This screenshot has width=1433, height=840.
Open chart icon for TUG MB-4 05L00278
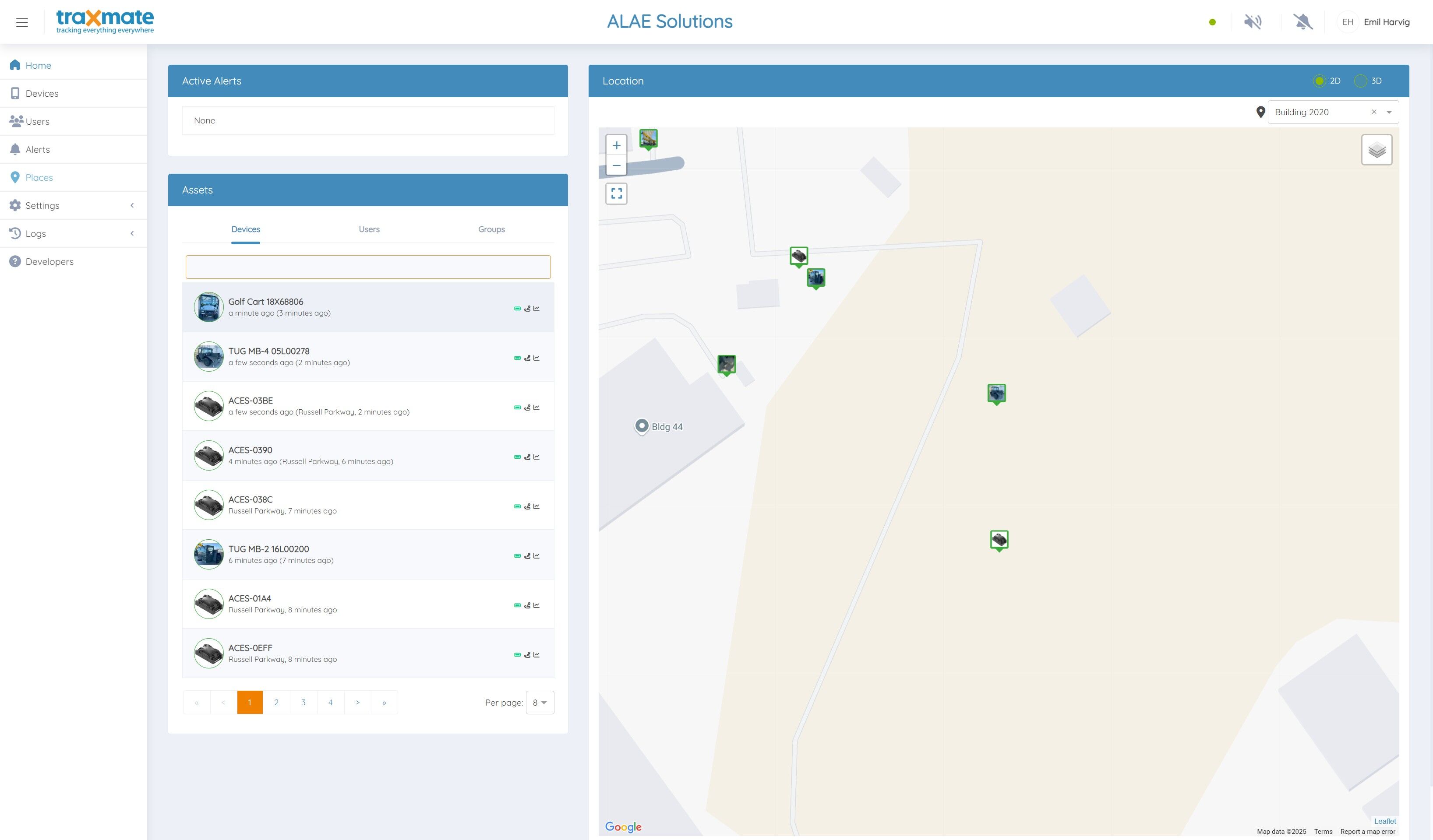coord(536,358)
